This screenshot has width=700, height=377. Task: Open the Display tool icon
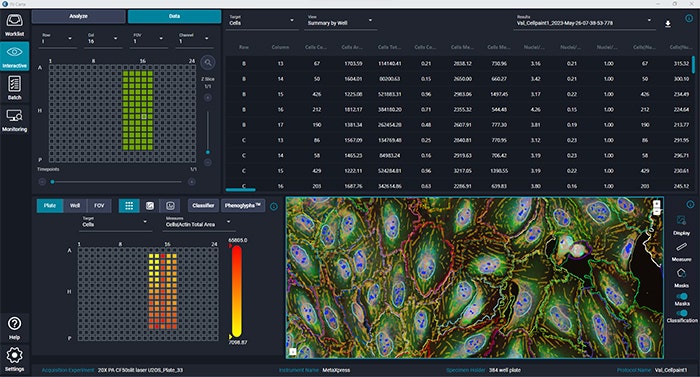(681, 225)
